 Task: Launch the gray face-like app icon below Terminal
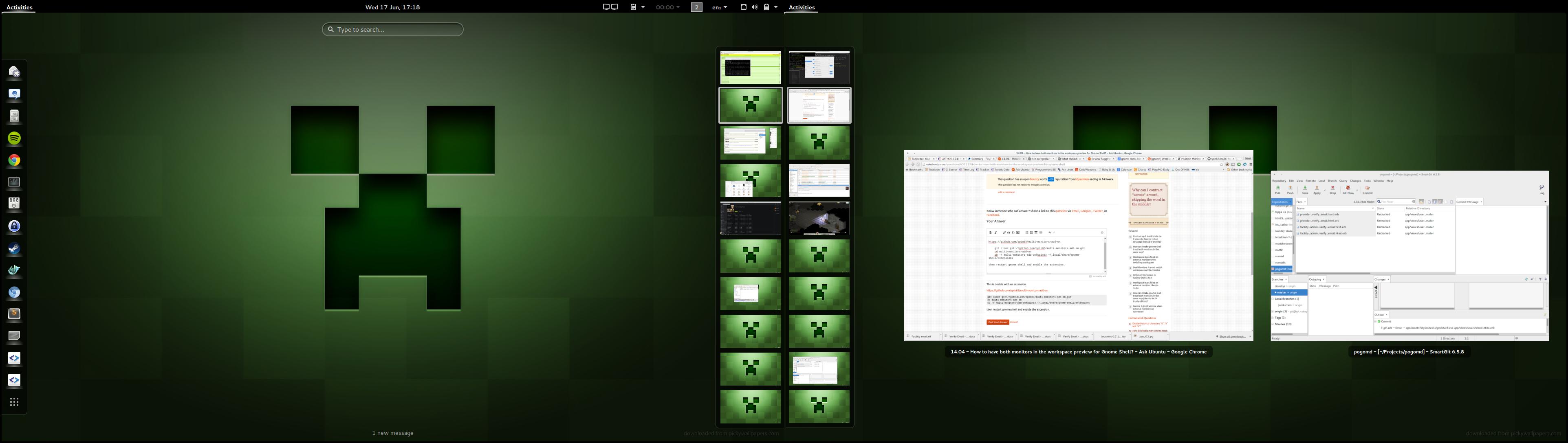14,204
